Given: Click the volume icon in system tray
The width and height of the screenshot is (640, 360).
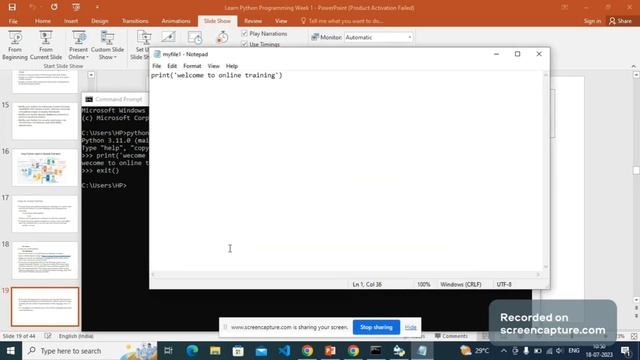Looking at the screenshot, I should point(559,351).
